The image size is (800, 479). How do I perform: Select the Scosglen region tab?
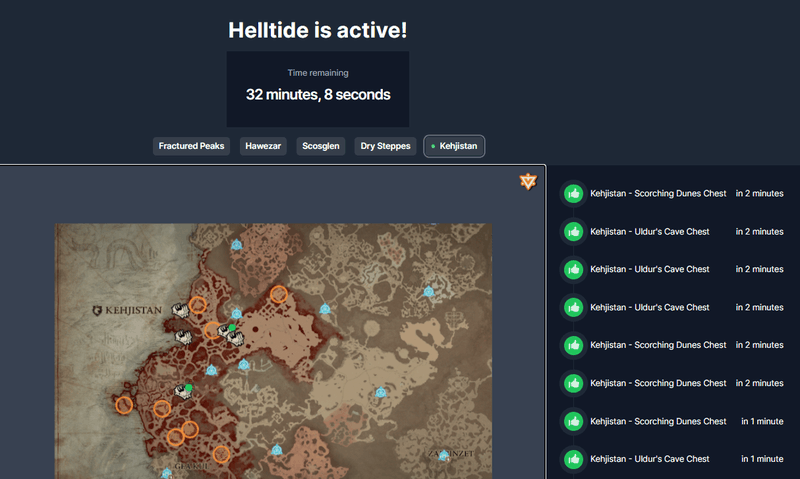[x=320, y=146]
